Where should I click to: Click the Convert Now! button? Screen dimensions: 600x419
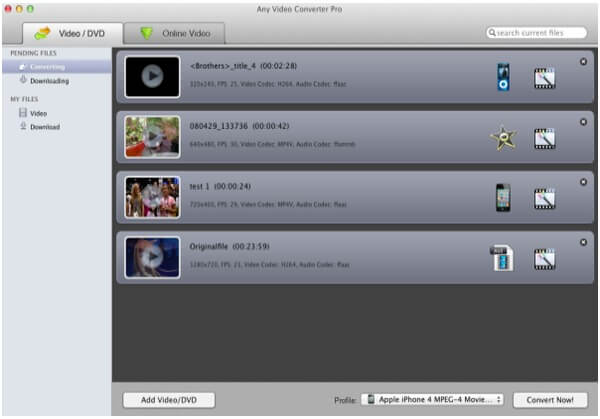(550, 400)
